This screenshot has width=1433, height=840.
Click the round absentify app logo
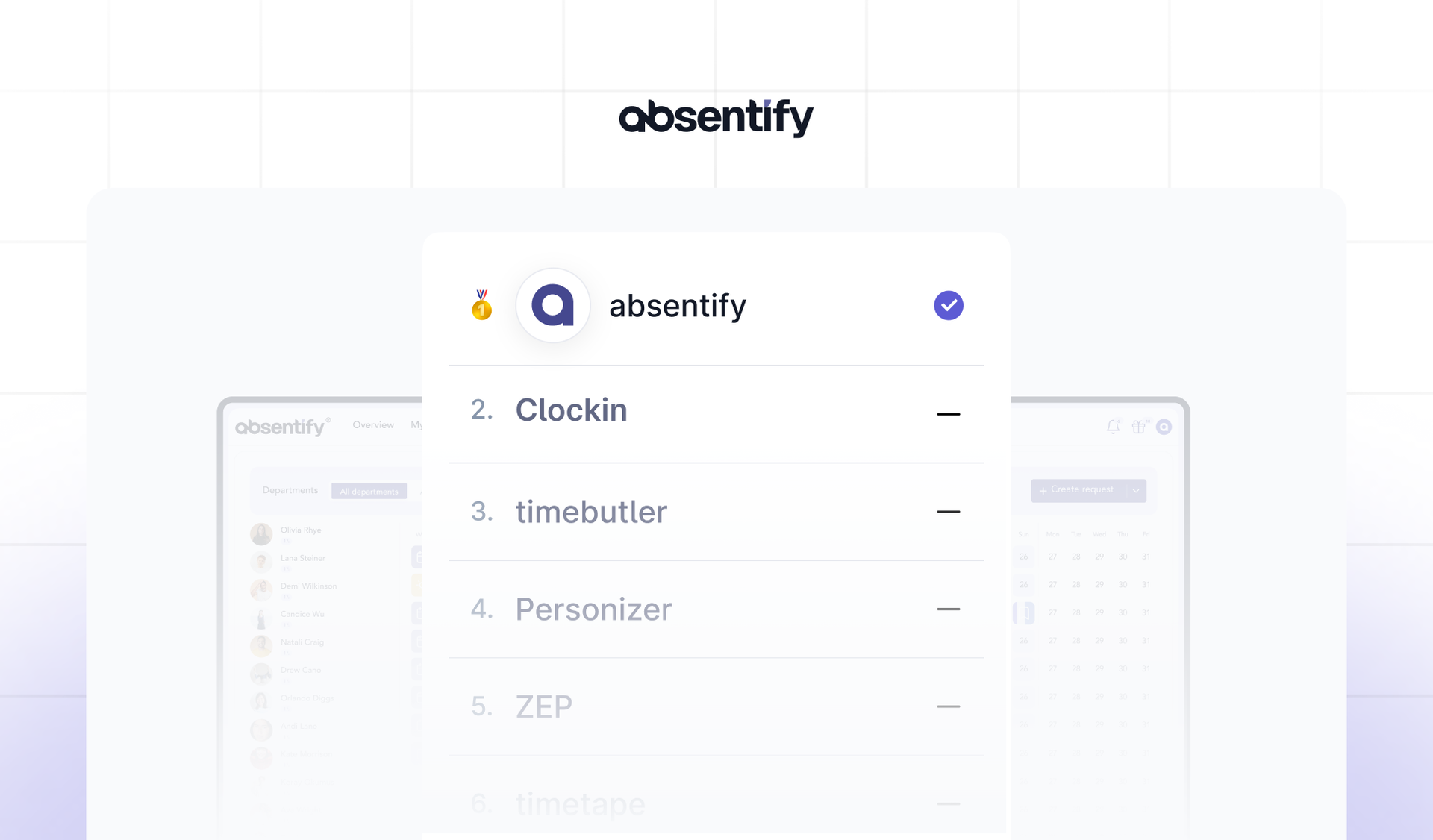pos(553,305)
